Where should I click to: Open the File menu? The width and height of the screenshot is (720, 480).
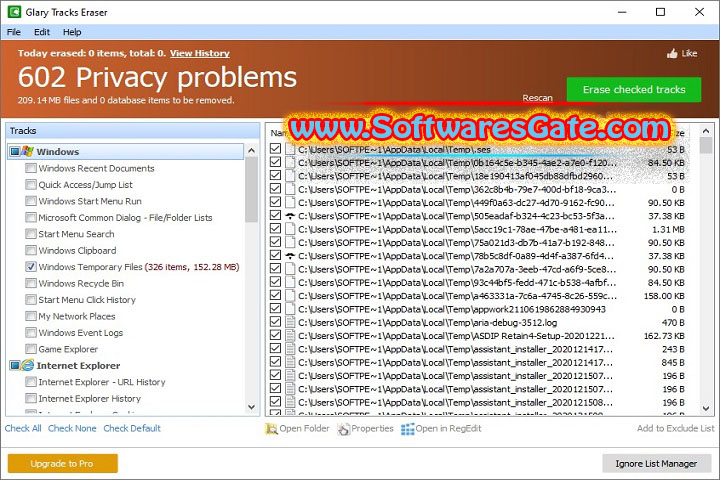[x=14, y=32]
